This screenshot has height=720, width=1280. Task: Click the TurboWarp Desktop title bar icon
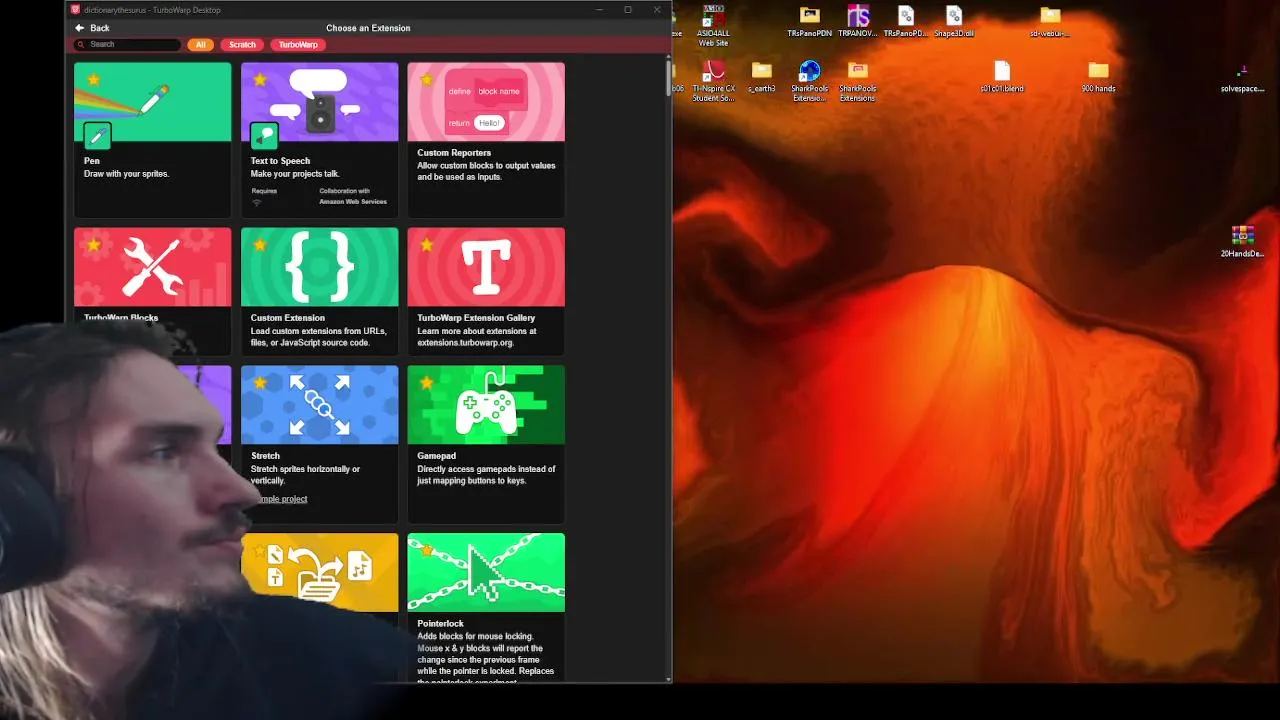click(x=75, y=10)
